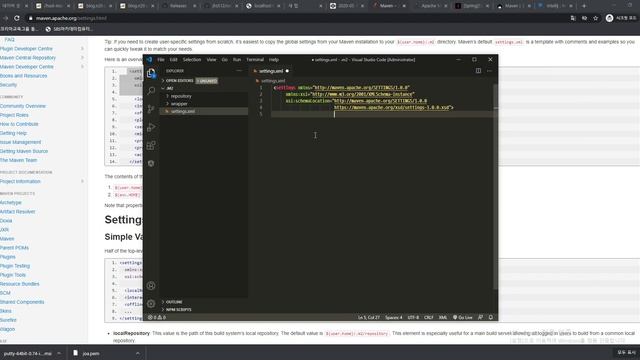The height and width of the screenshot is (360, 640).
Task: Click the errors and warnings status indicator
Action: [157, 317]
